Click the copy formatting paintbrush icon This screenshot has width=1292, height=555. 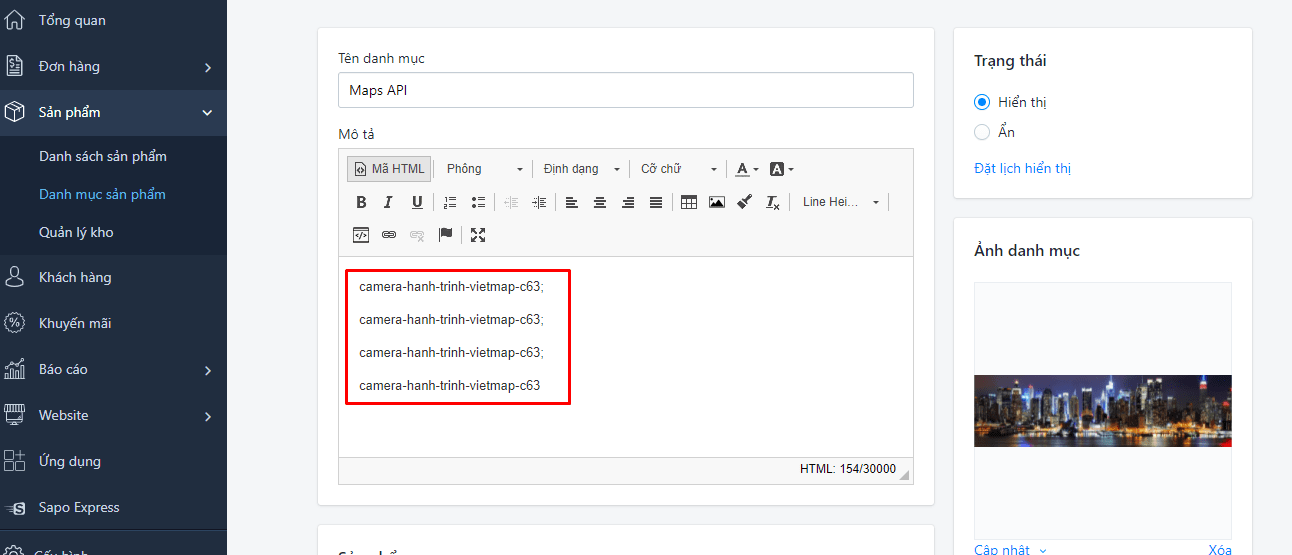tap(744, 202)
